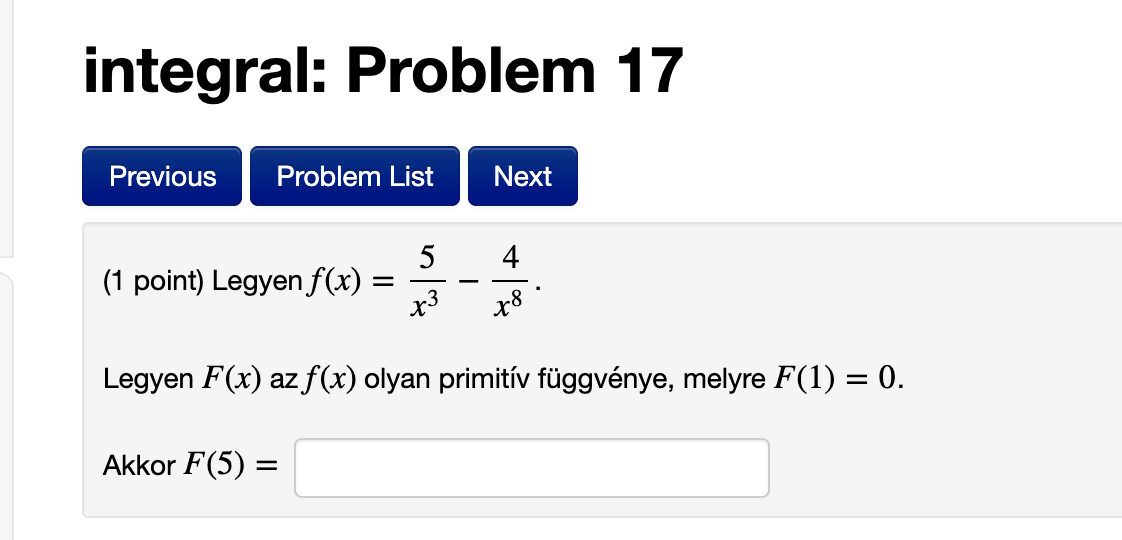Click 'F(x)' in the second problem line
This screenshot has width=1122, height=540.
pos(232,380)
